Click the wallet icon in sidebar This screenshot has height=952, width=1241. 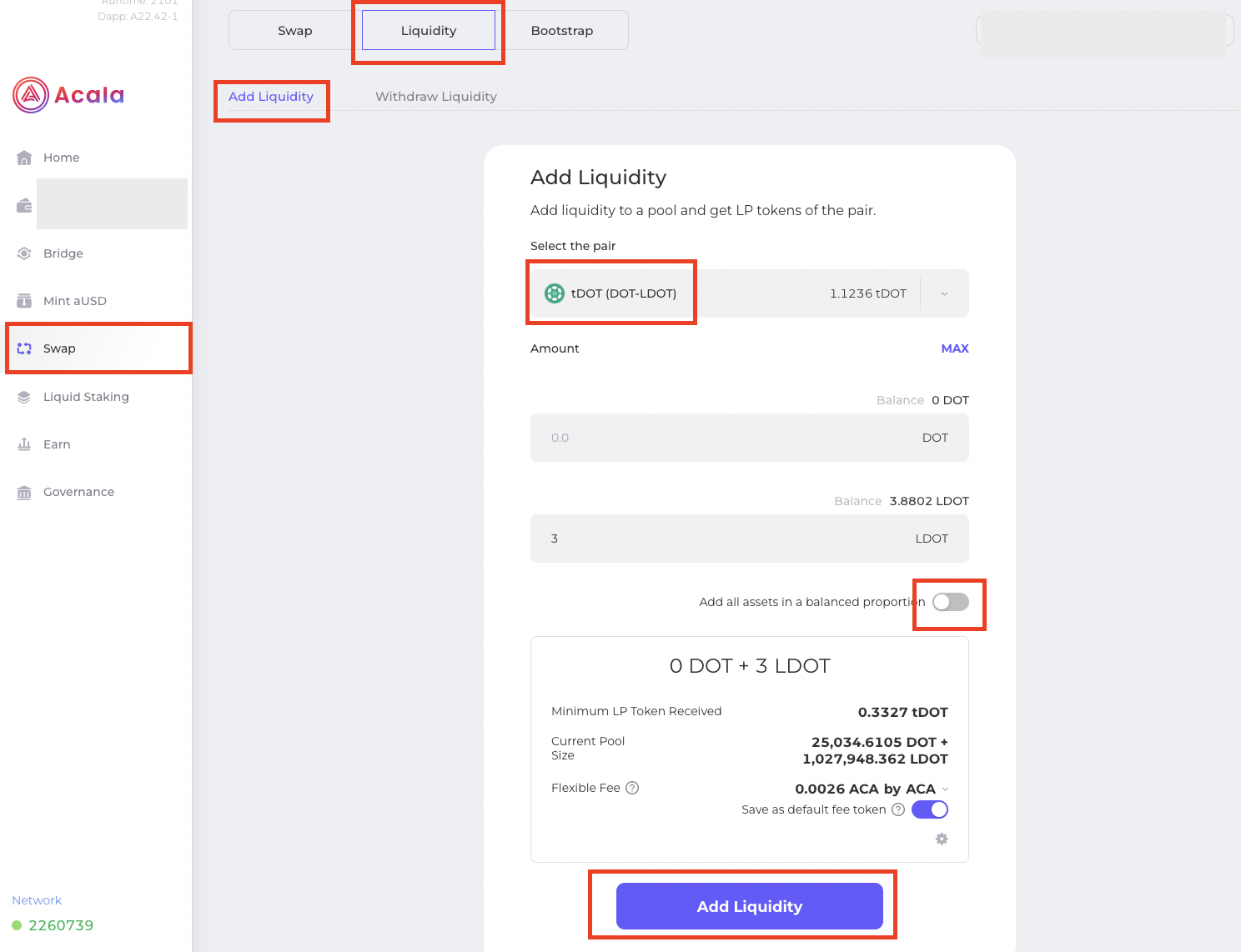(x=24, y=205)
